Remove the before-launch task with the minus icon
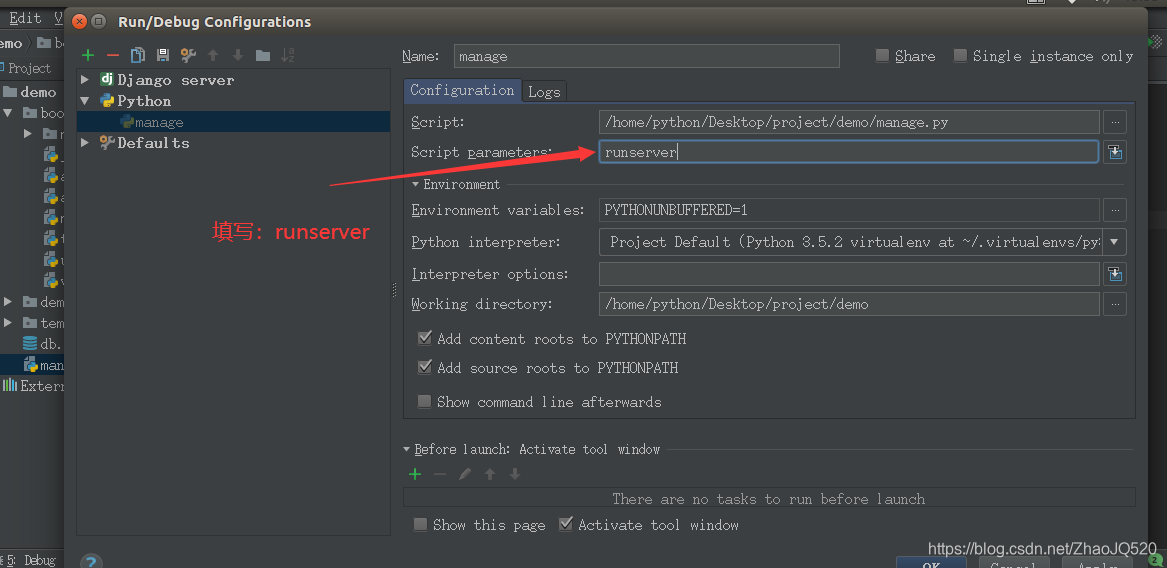Screen dimensions: 1167x568 tap(440, 474)
